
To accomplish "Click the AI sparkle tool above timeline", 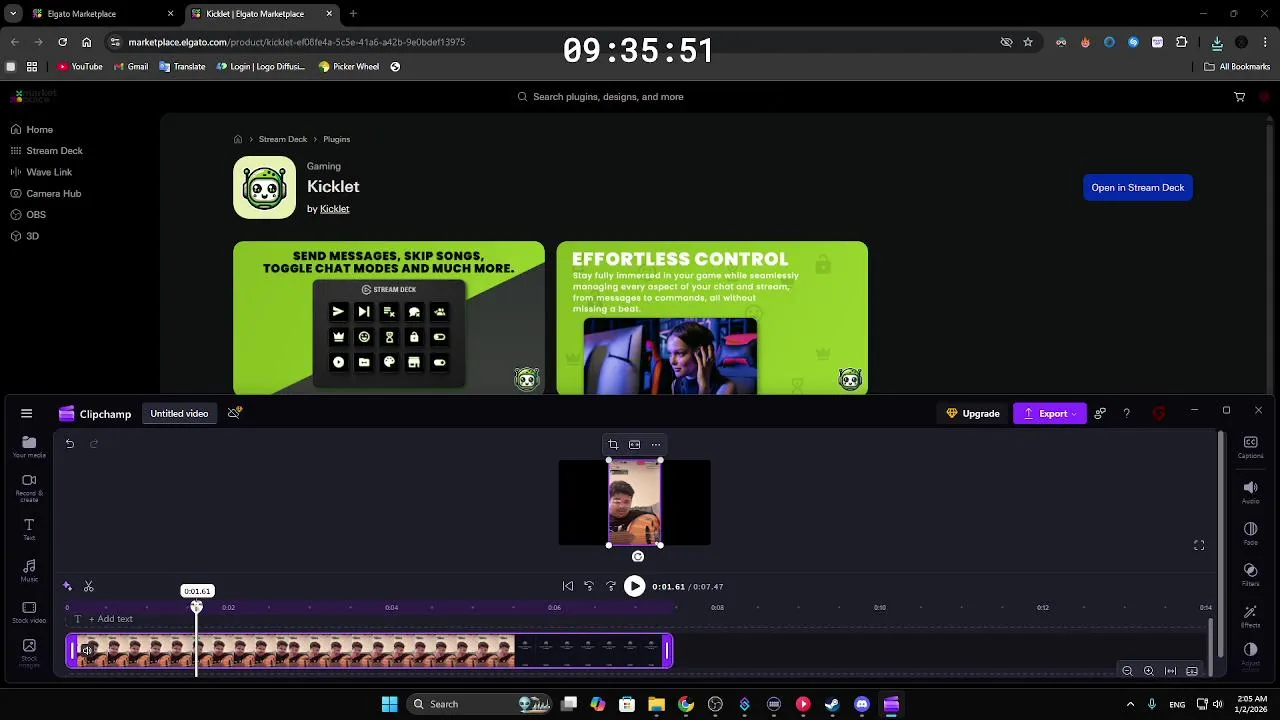I will pos(67,586).
